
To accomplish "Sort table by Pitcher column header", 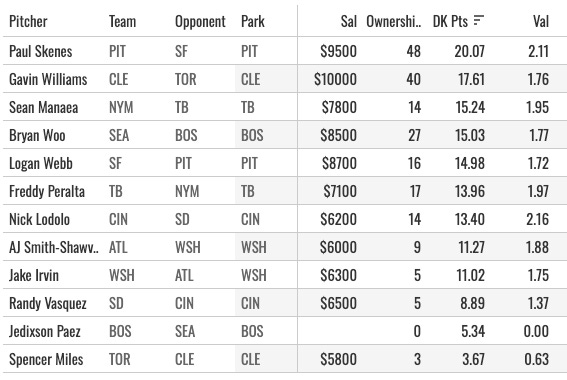I will (x=28, y=21).
